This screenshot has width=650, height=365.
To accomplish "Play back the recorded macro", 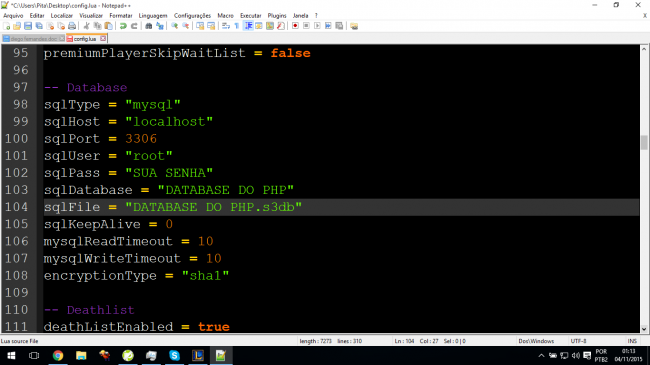I will pyautogui.click(x=317, y=26).
